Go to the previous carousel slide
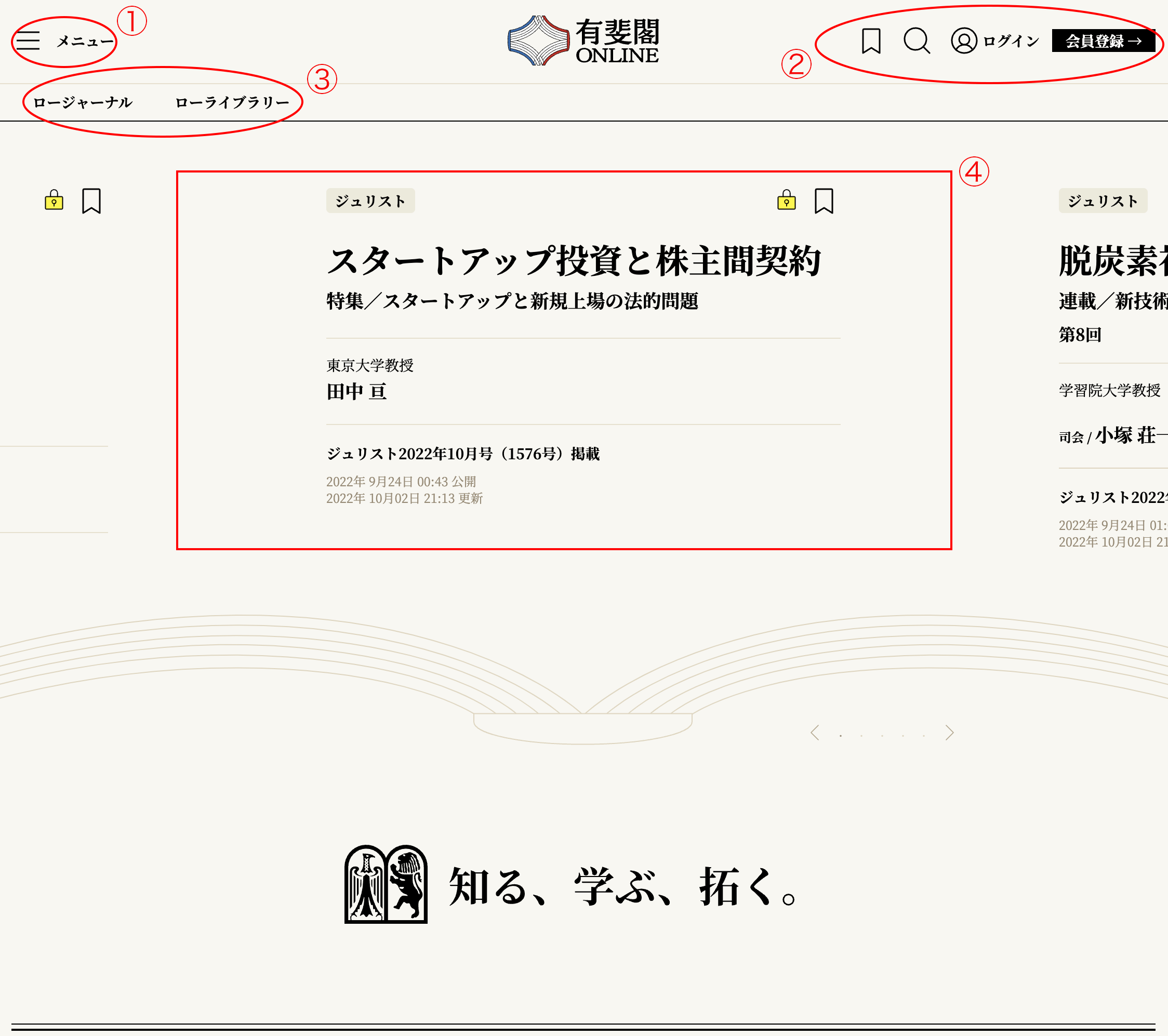 pyautogui.click(x=815, y=733)
